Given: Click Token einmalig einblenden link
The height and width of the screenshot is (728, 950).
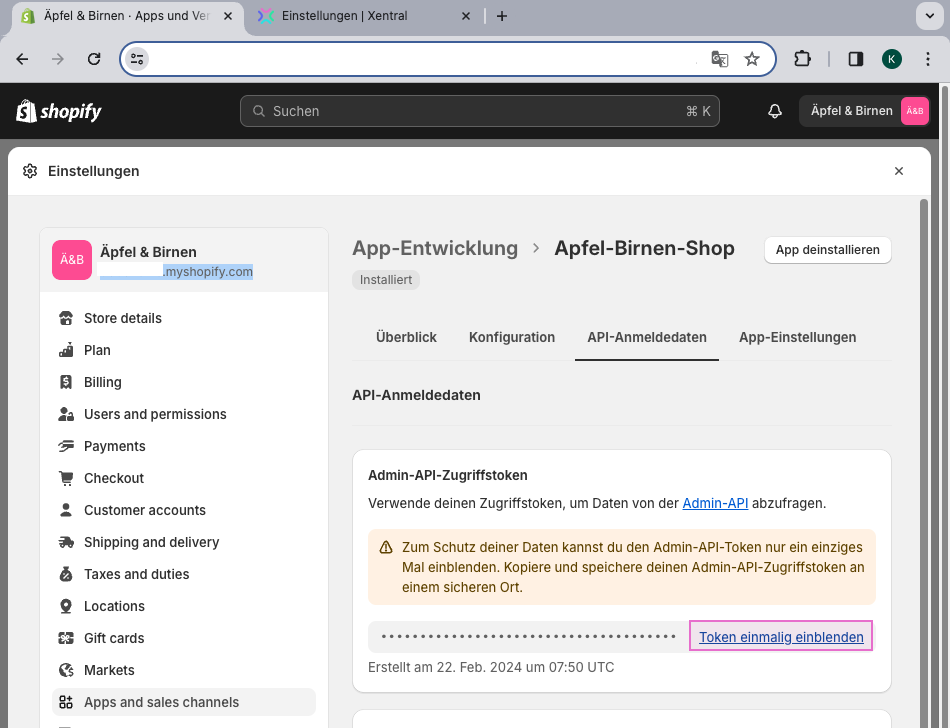Looking at the screenshot, I should coord(781,637).
